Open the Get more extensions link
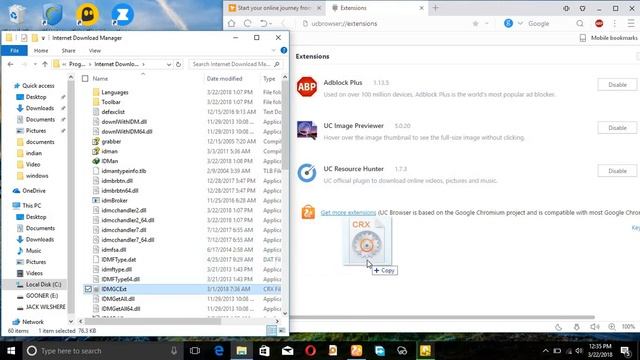This screenshot has width=640, height=360. (348, 213)
